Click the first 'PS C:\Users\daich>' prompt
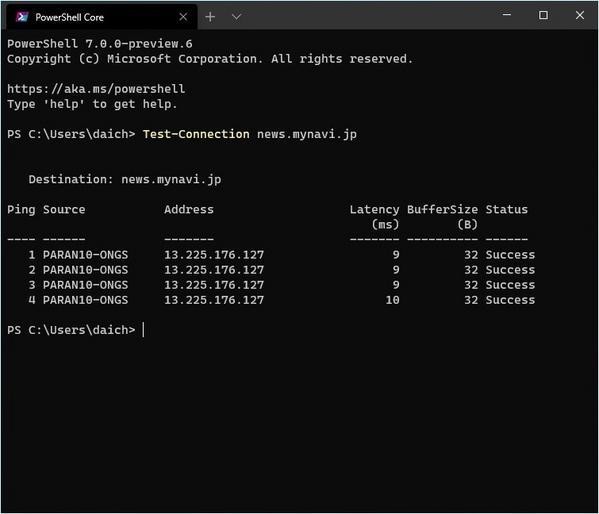The width and height of the screenshot is (599, 514). [71, 134]
